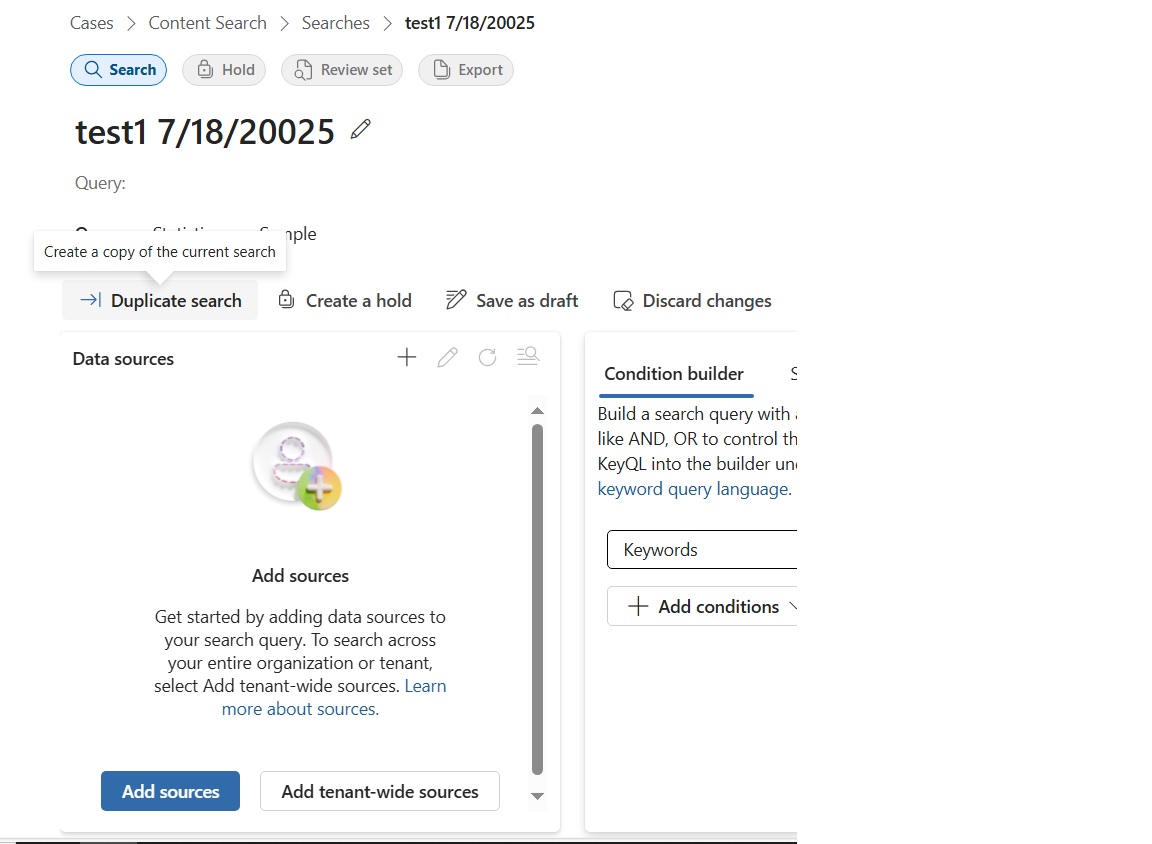Expand the Add conditions dropdown chevron
Screen dimensions: 1152x844
pyautogui.click(x=795, y=606)
